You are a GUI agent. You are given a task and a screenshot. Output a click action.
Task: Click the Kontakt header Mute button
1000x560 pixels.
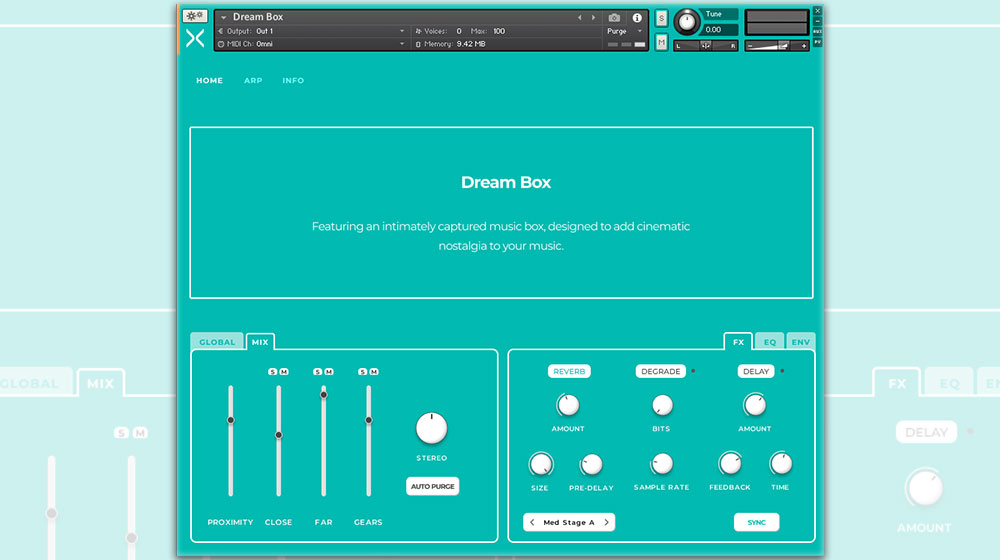[661, 42]
